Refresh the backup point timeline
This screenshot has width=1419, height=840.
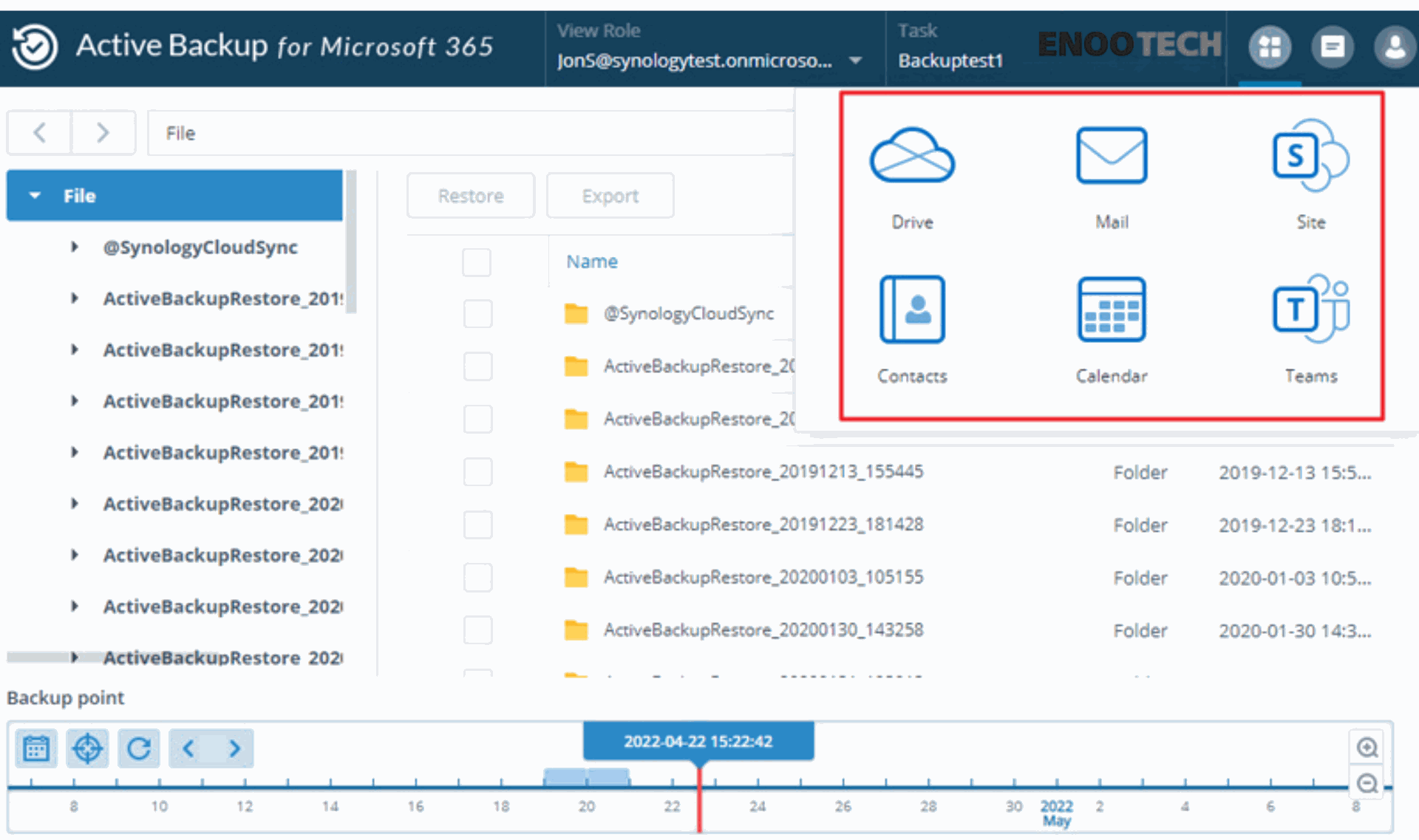click(139, 748)
